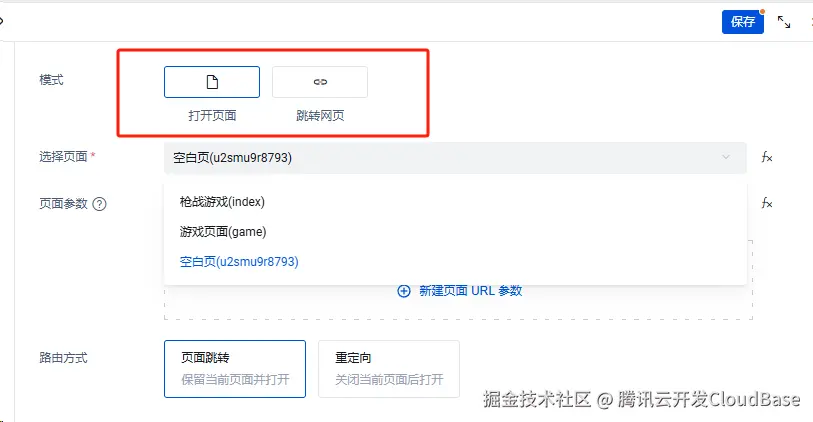This screenshot has height=422, width=813.
Task: Click the 模式 label text
Action: click(x=51, y=80)
